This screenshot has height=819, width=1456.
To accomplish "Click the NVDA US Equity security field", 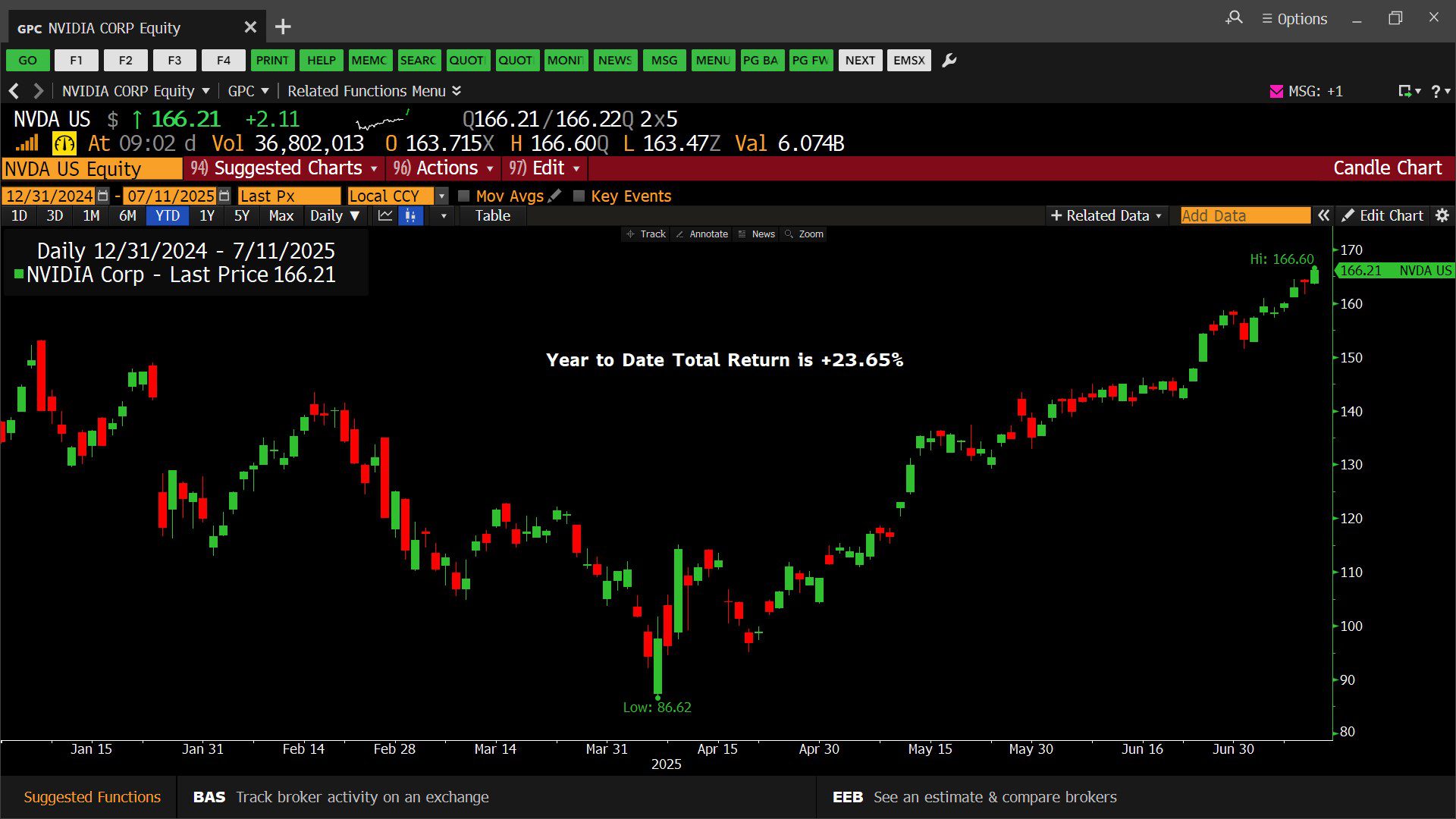I will [x=92, y=168].
